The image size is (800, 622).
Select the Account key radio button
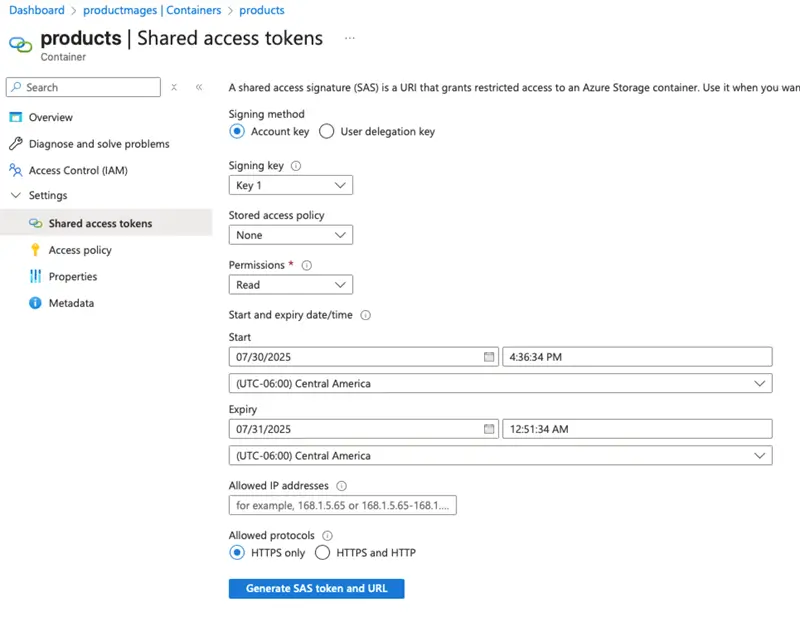(237, 131)
